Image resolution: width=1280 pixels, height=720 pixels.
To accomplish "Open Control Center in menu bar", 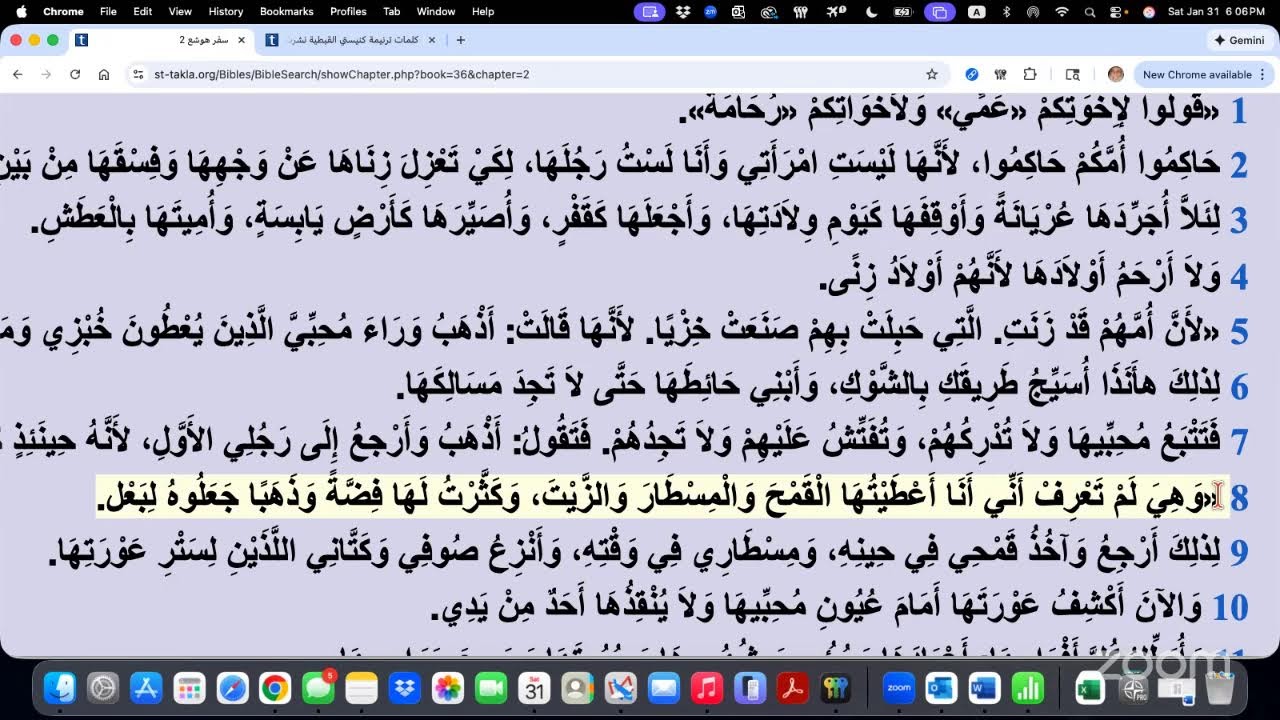I will click(x=1118, y=11).
